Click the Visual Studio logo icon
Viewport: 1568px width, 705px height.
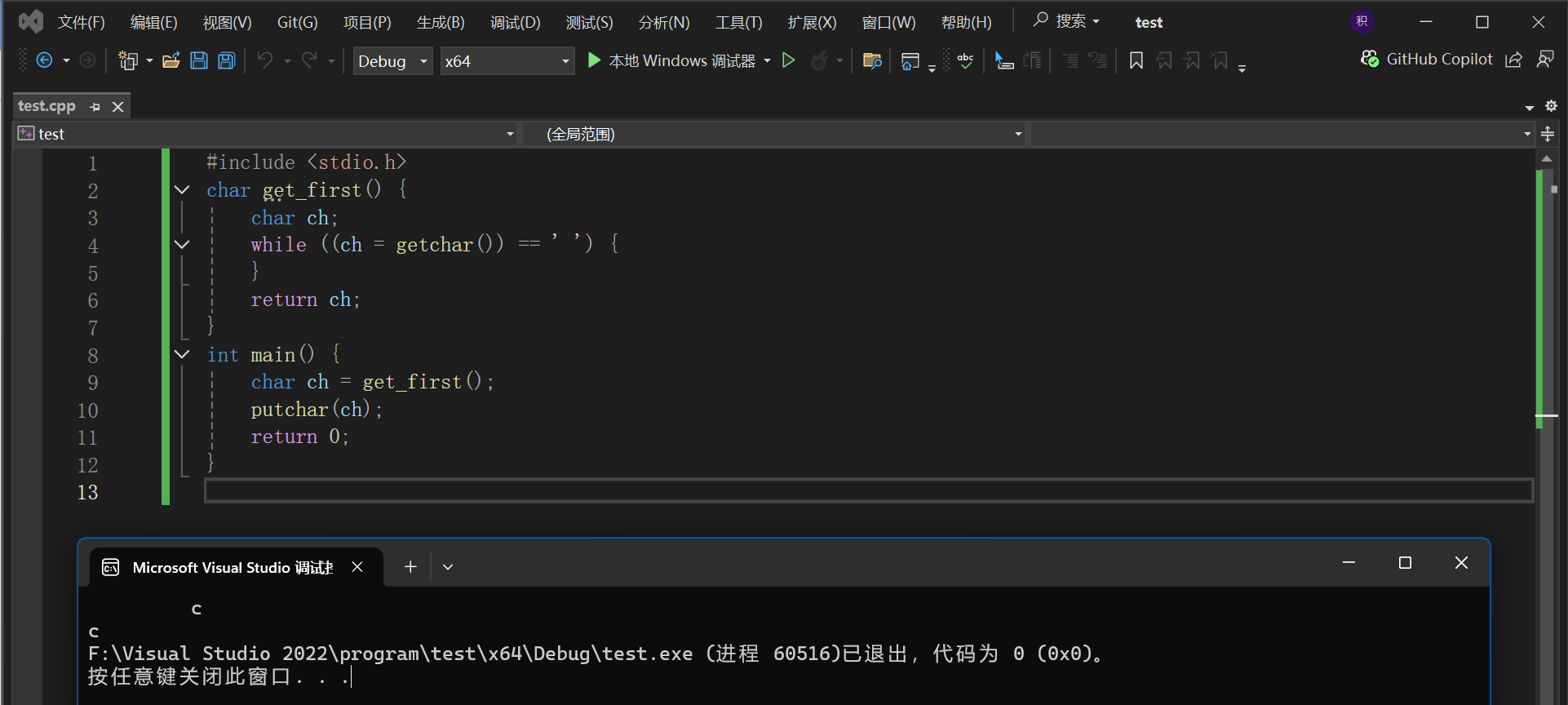[31, 21]
